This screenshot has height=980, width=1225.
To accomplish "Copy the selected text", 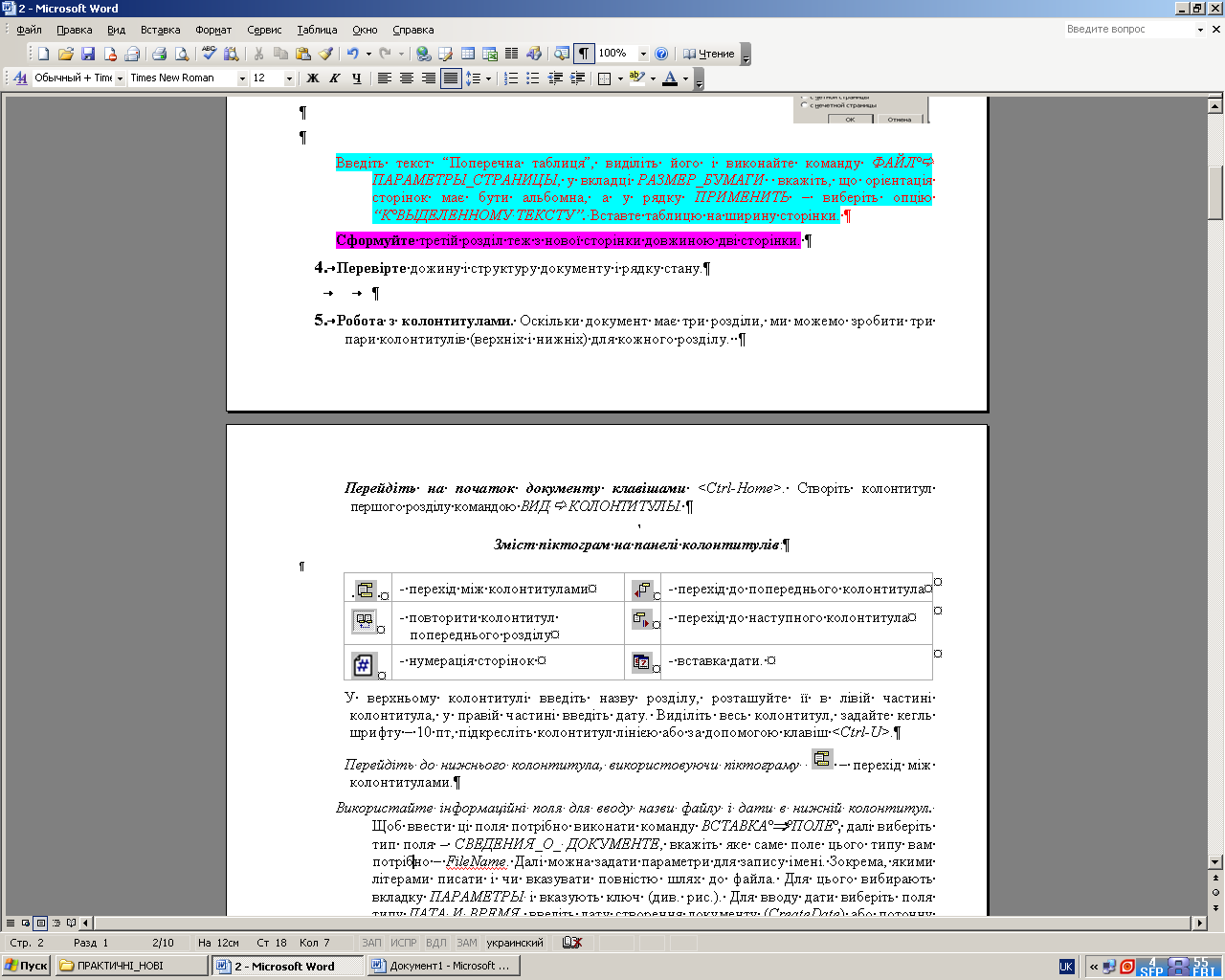I will [x=280, y=54].
